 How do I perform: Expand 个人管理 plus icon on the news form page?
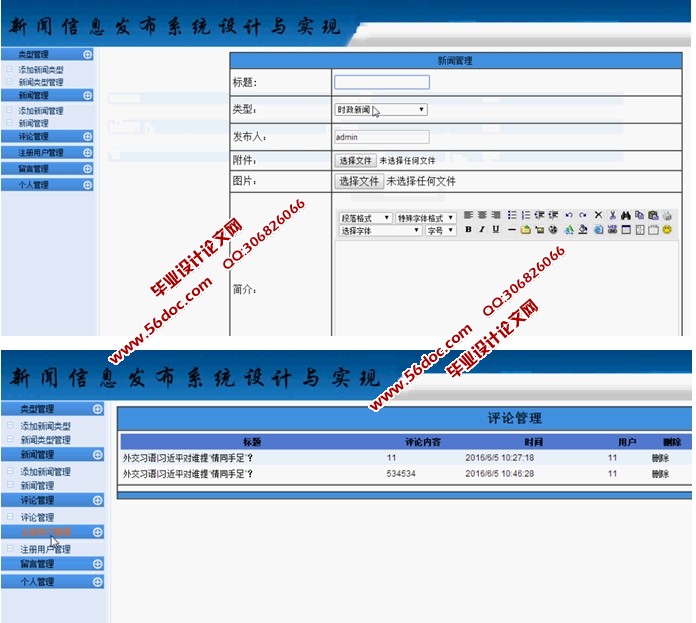(x=87, y=185)
